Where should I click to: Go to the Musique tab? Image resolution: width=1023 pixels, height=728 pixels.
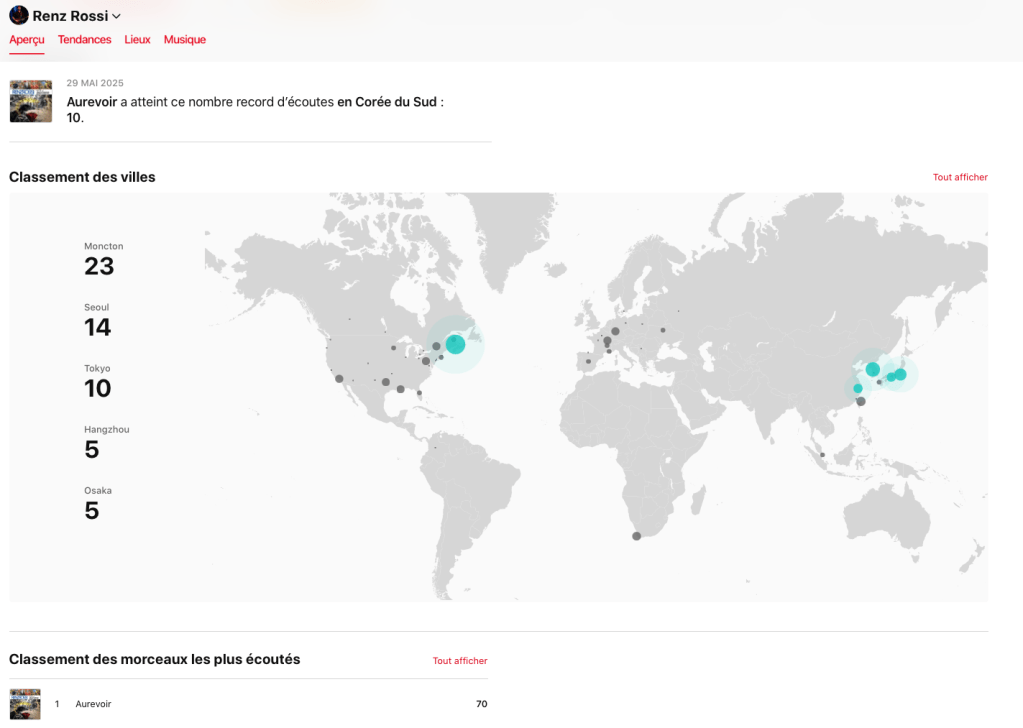point(185,40)
